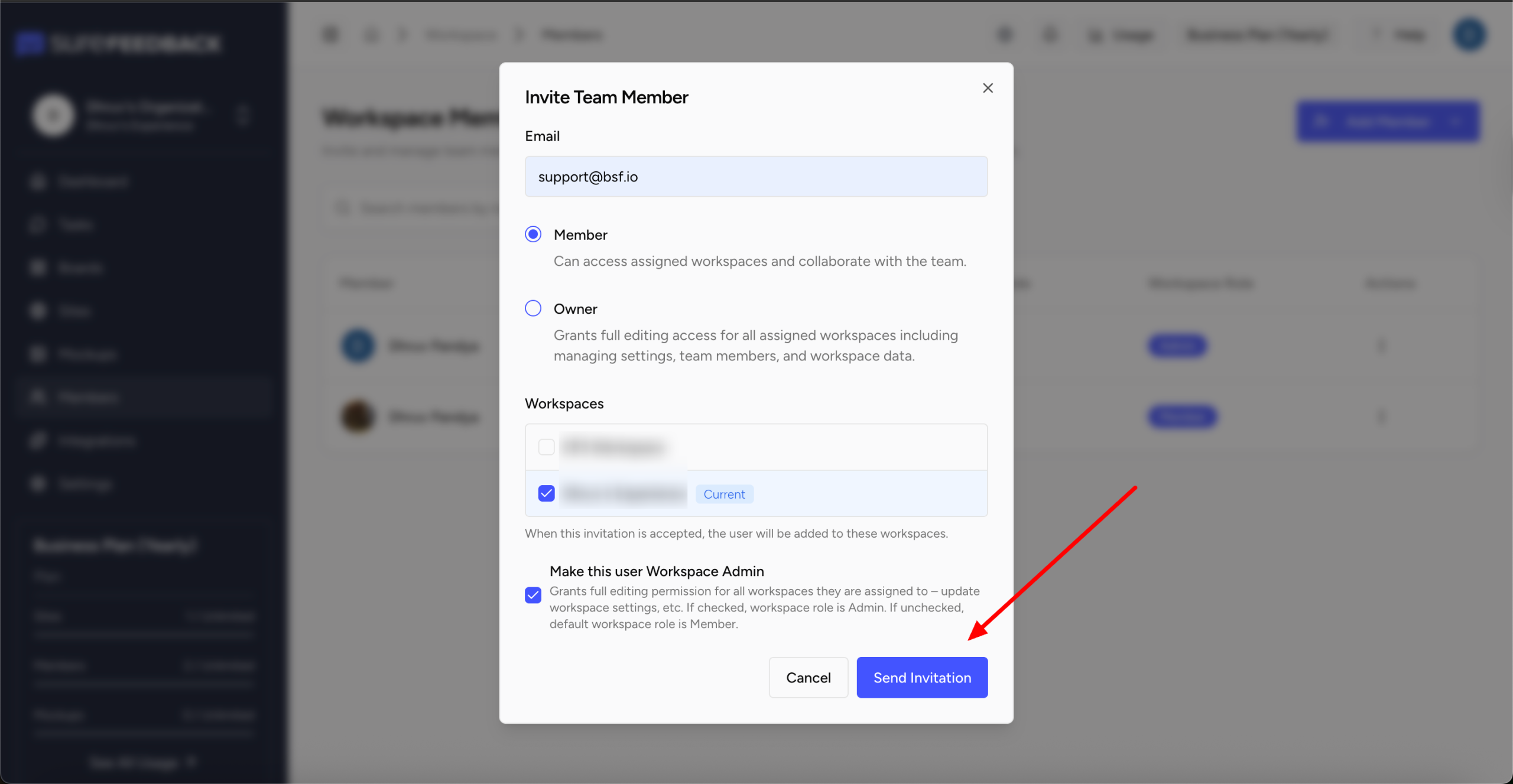Click Send Invitation button

[x=921, y=678]
